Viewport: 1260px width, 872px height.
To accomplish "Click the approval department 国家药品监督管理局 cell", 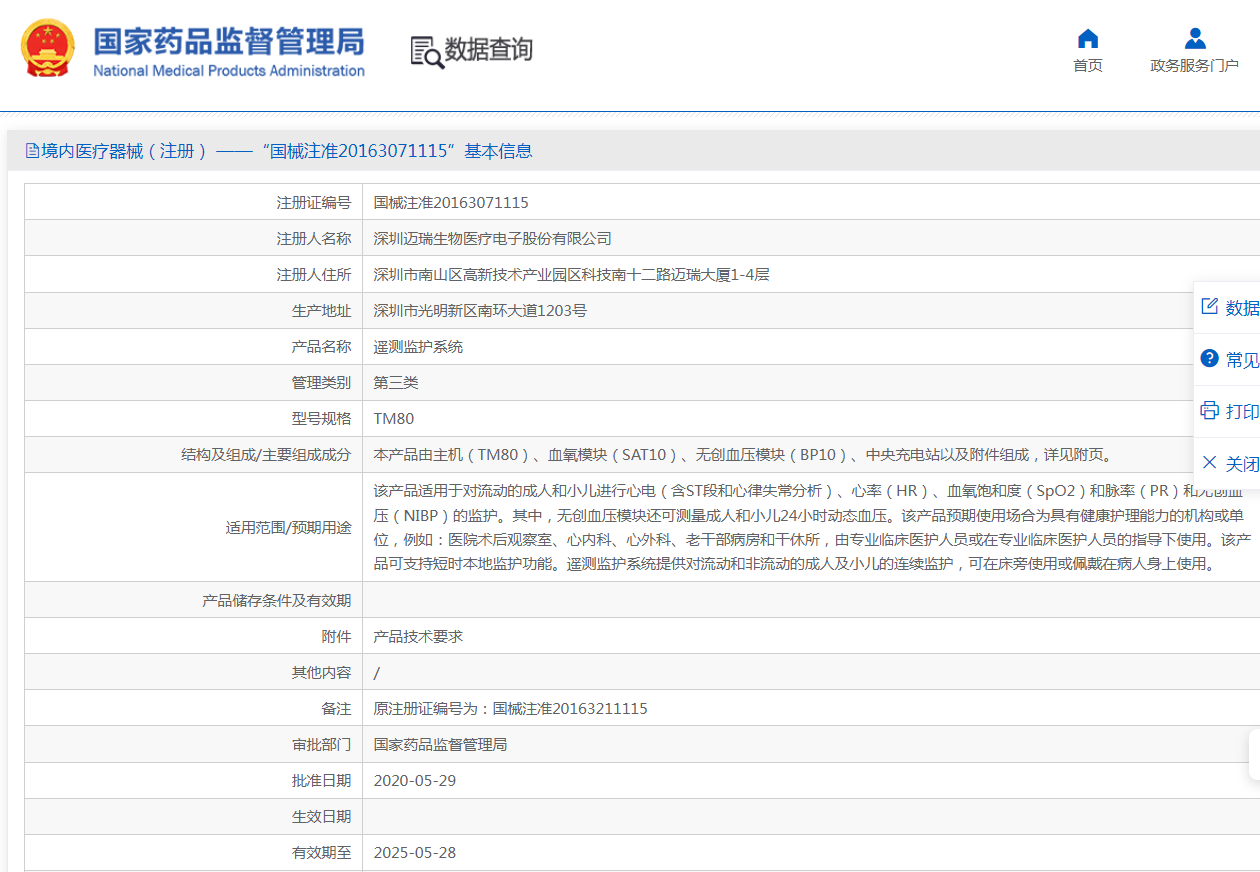I will pyautogui.click(x=440, y=744).
